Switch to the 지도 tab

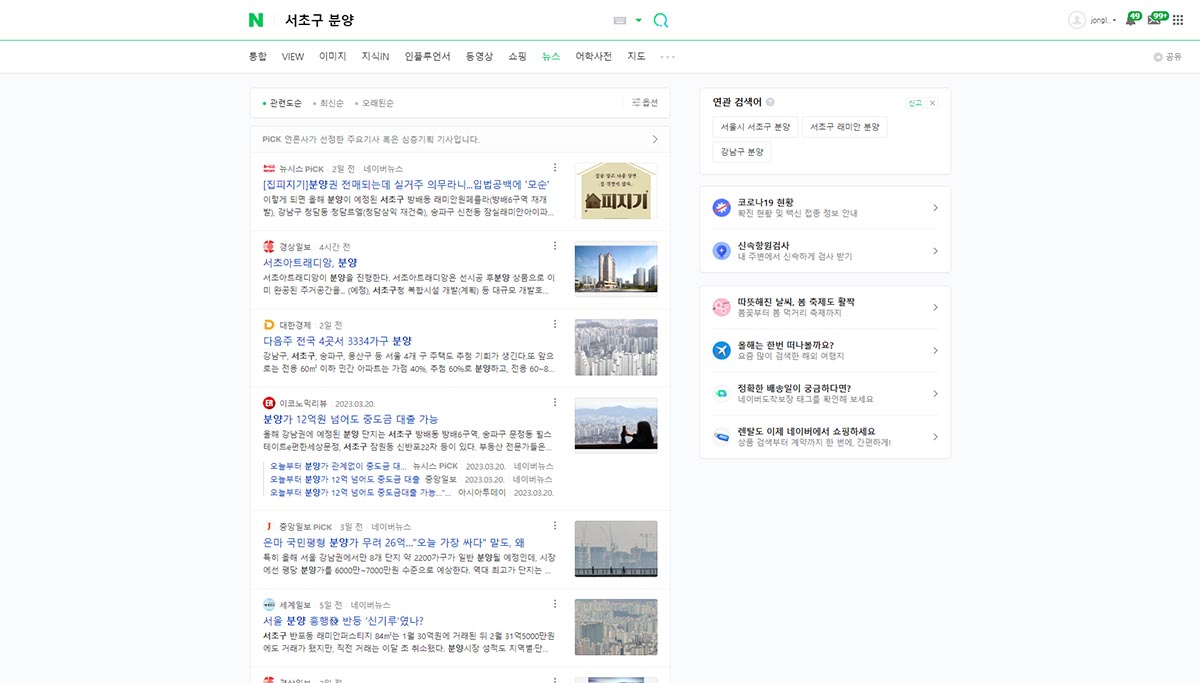click(x=636, y=57)
